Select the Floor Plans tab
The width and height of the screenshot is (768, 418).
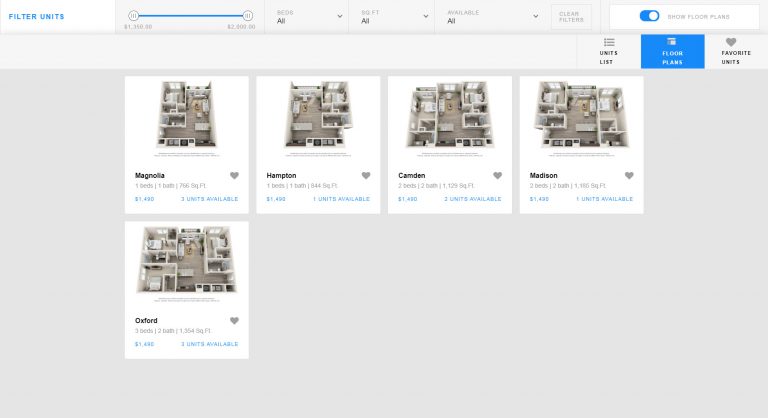click(672, 51)
